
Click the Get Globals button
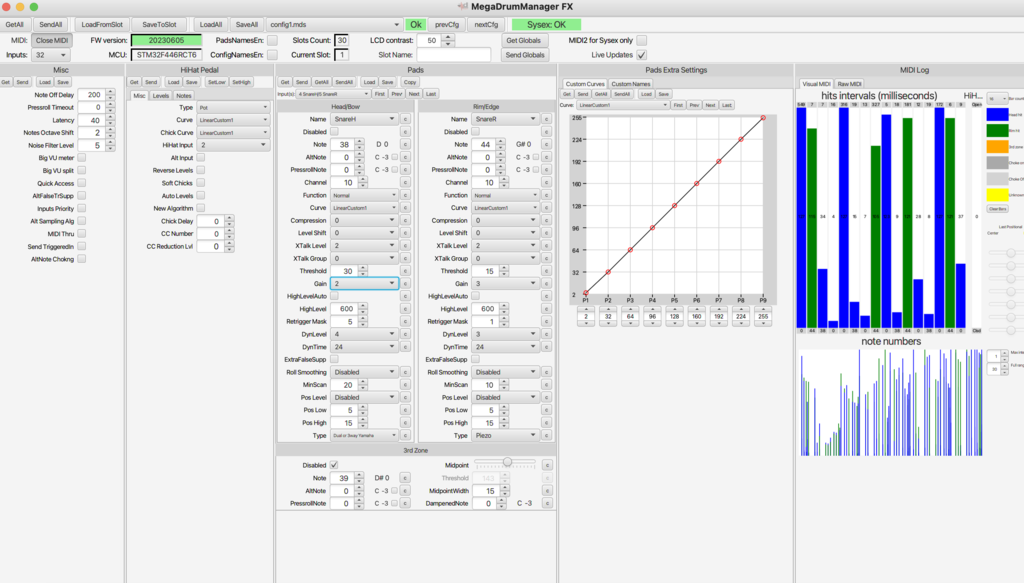click(524, 40)
